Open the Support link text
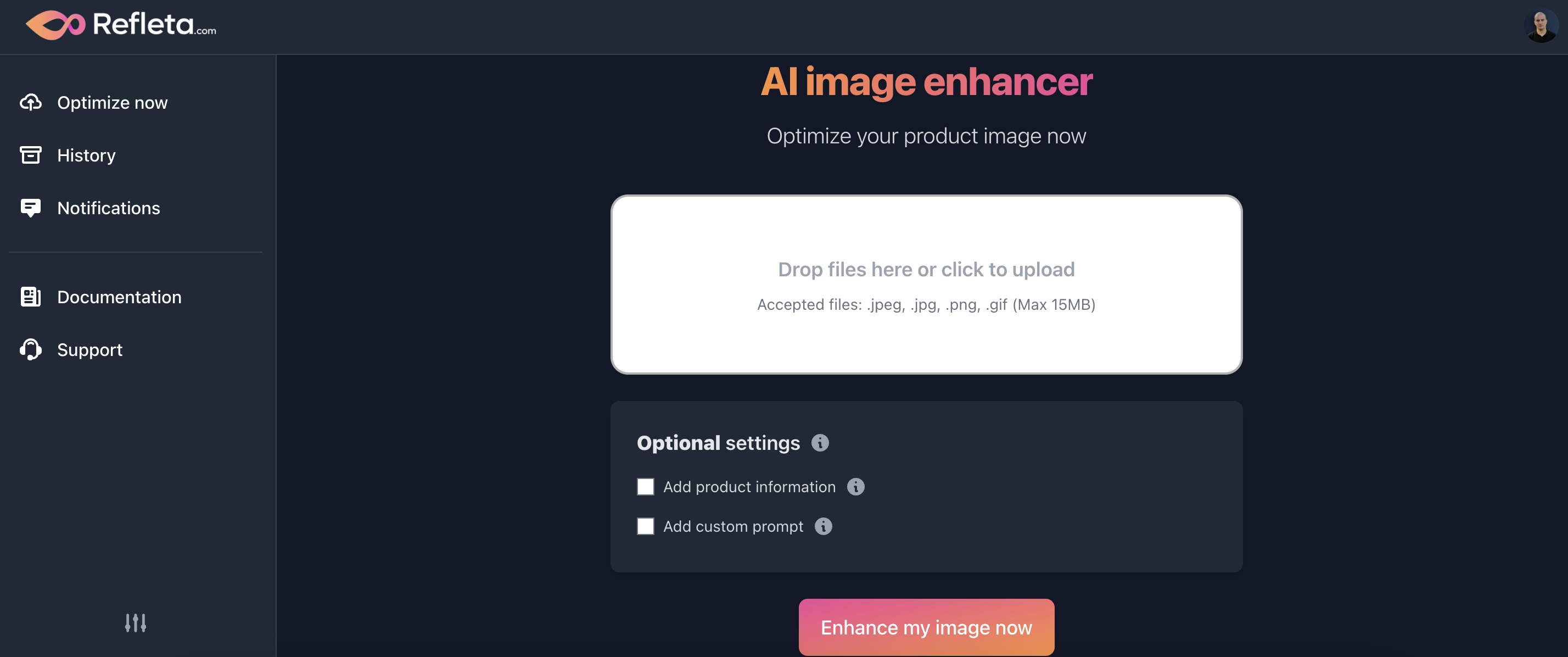Screen dimensions: 1568x657 (89, 350)
